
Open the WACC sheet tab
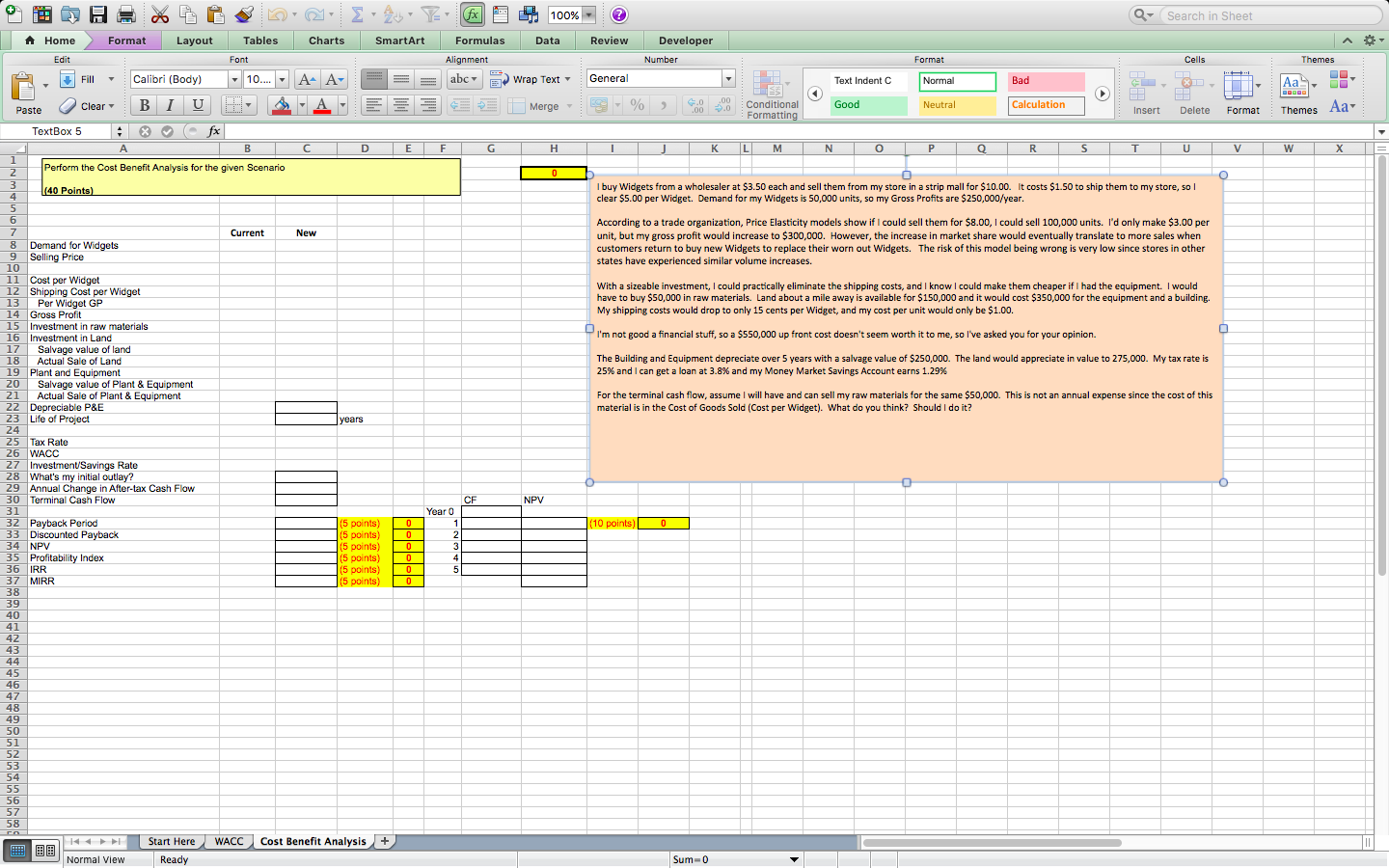click(228, 841)
